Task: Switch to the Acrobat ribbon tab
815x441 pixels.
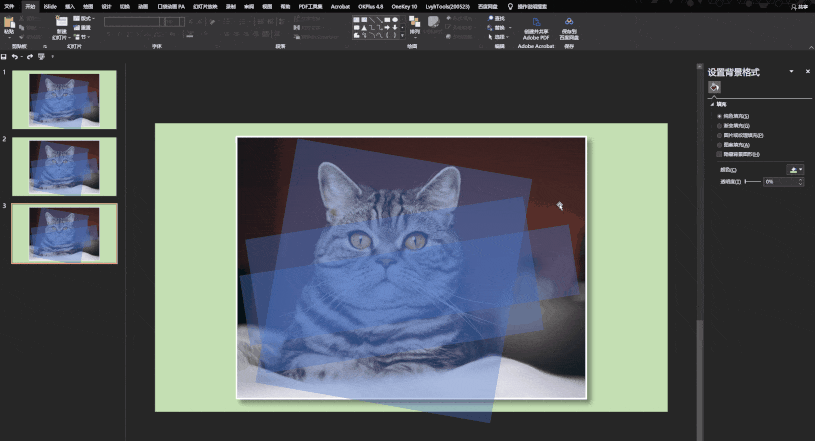Action: 340,7
